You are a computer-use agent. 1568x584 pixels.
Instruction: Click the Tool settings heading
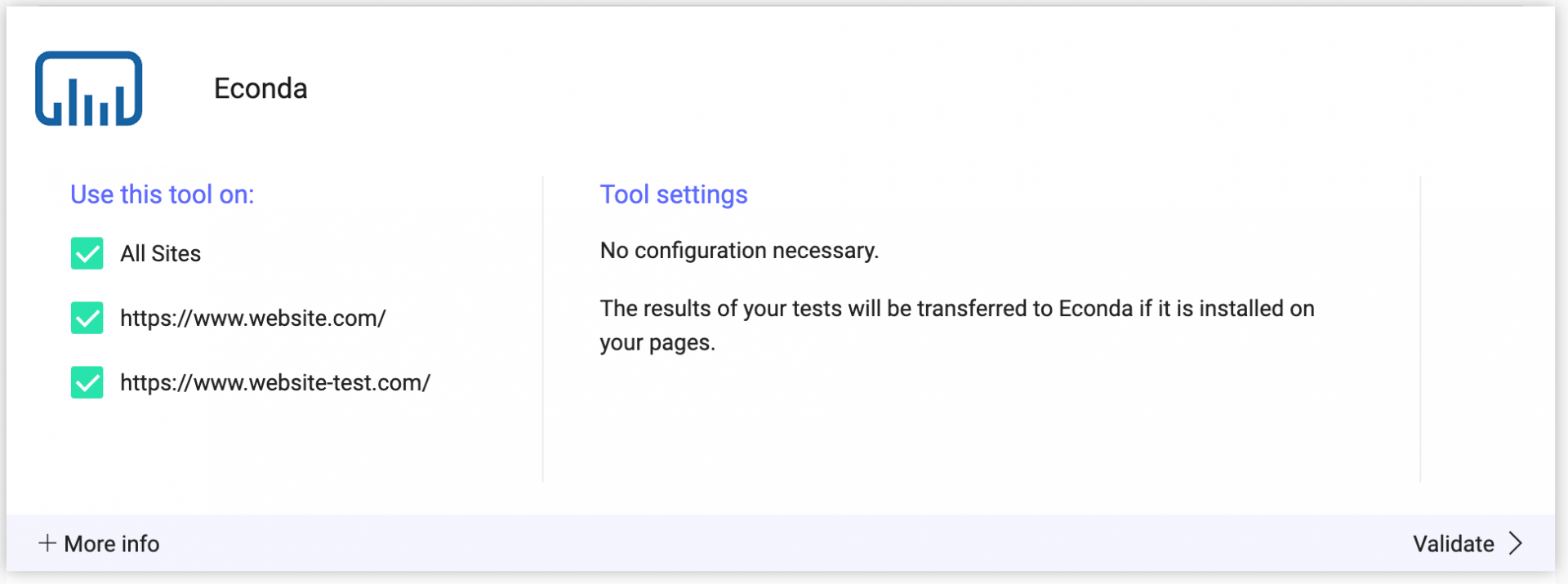pyautogui.click(x=674, y=194)
